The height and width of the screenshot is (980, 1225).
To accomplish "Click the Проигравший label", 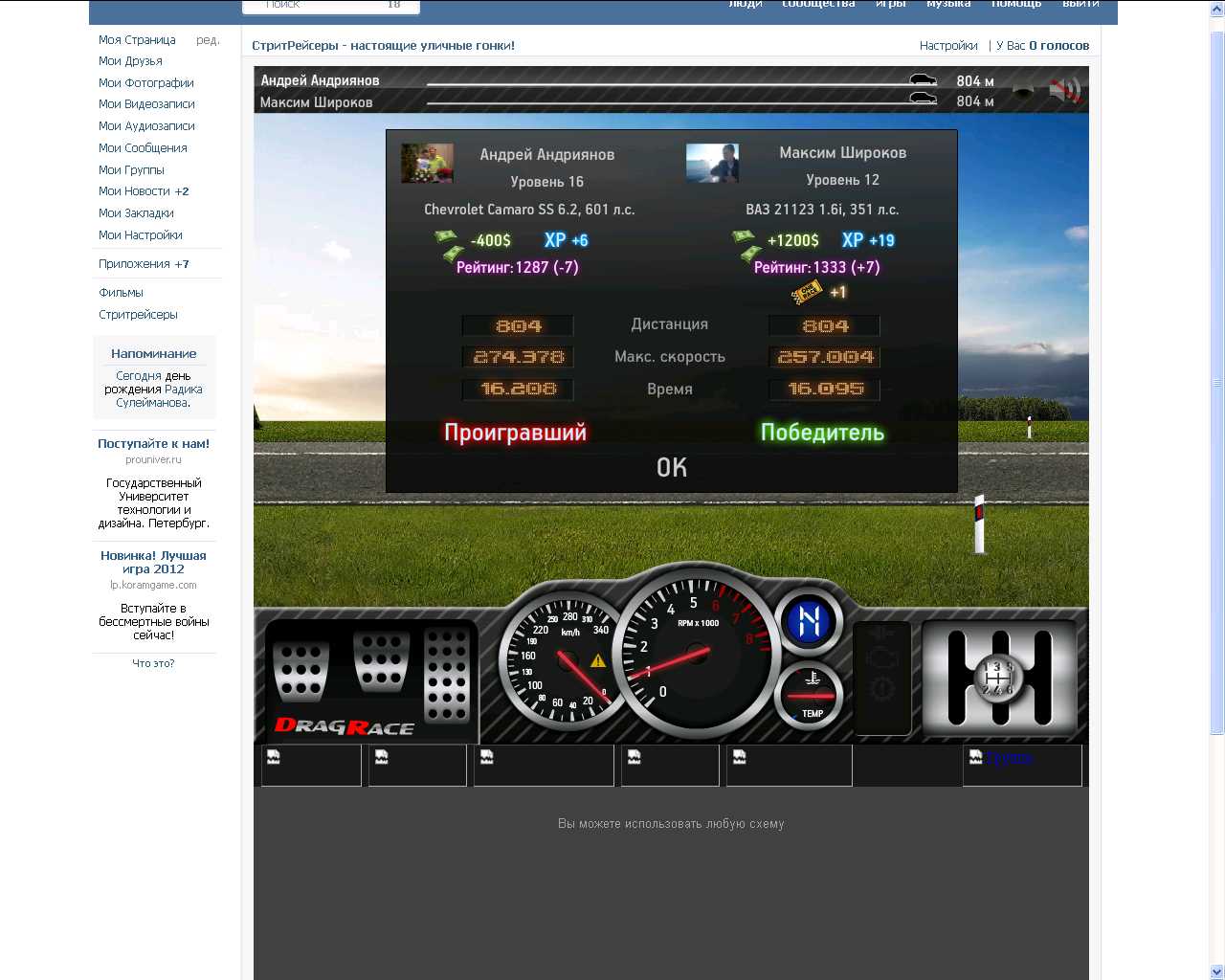I will tap(515, 433).
